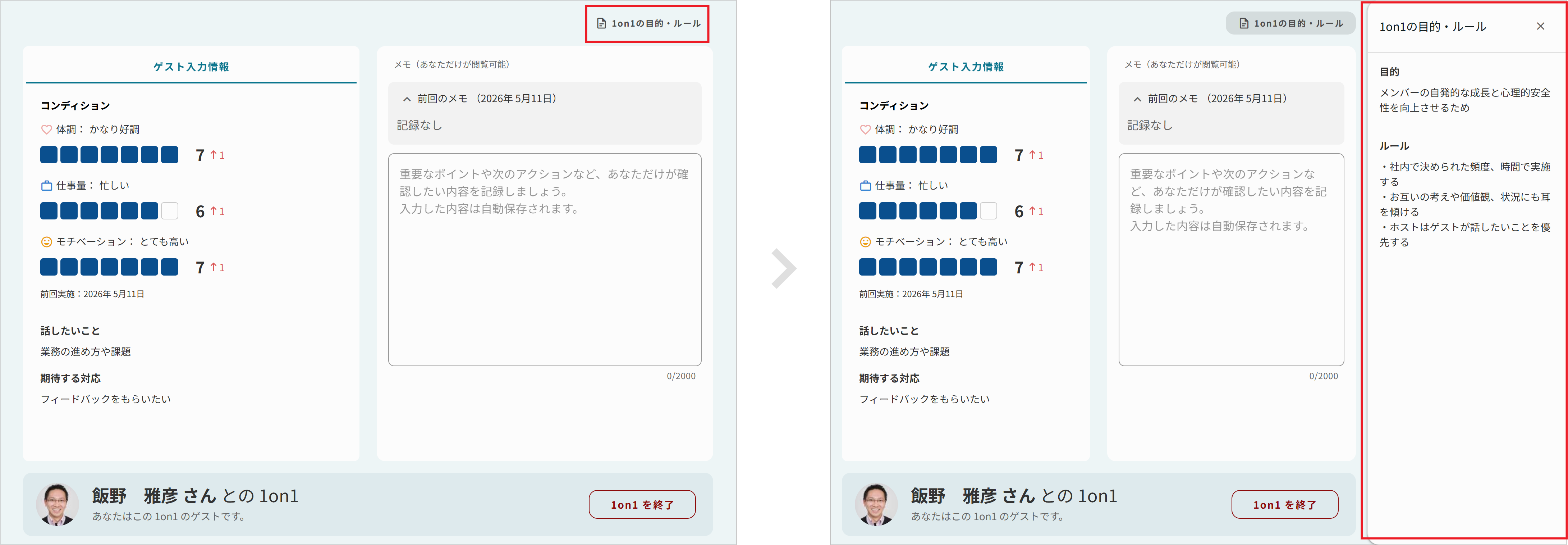Click the red up-arrow beside 仕事量 score 6, rules-panel screen
The height and width of the screenshot is (545, 1568).
tap(1032, 211)
